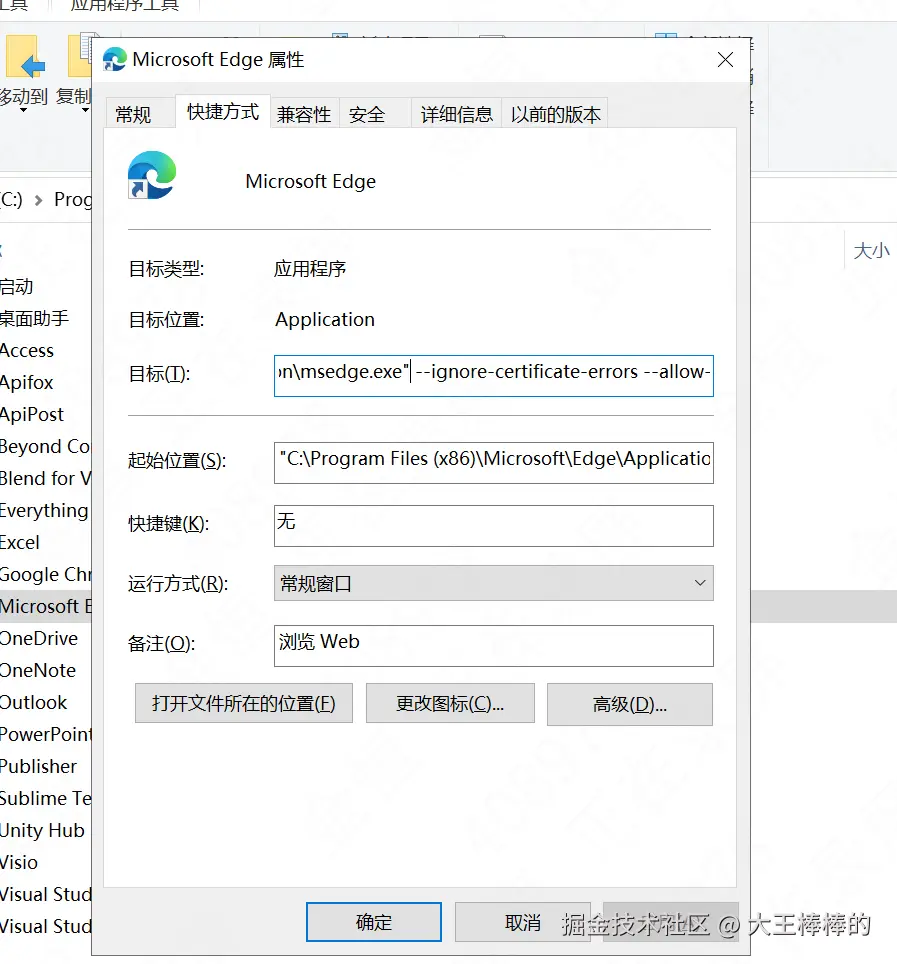Click 打开文件所在的位置(F) button
The width and height of the screenshot is (897, 964).
[244, 703]
